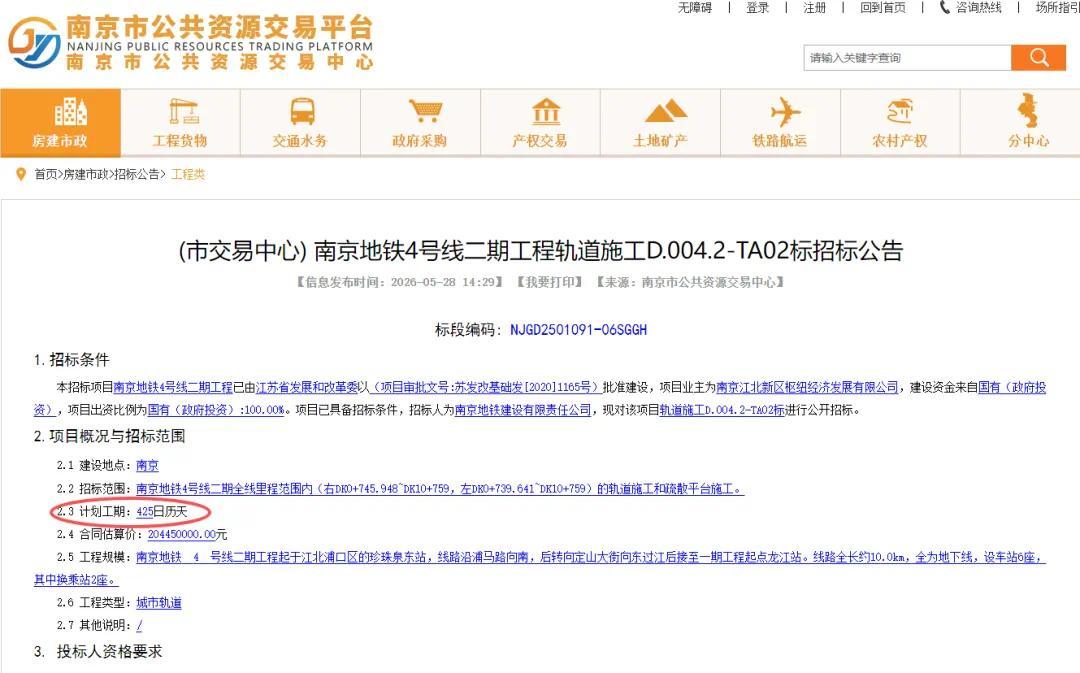Click the 产权交易 bank building icon

[546, 111]
